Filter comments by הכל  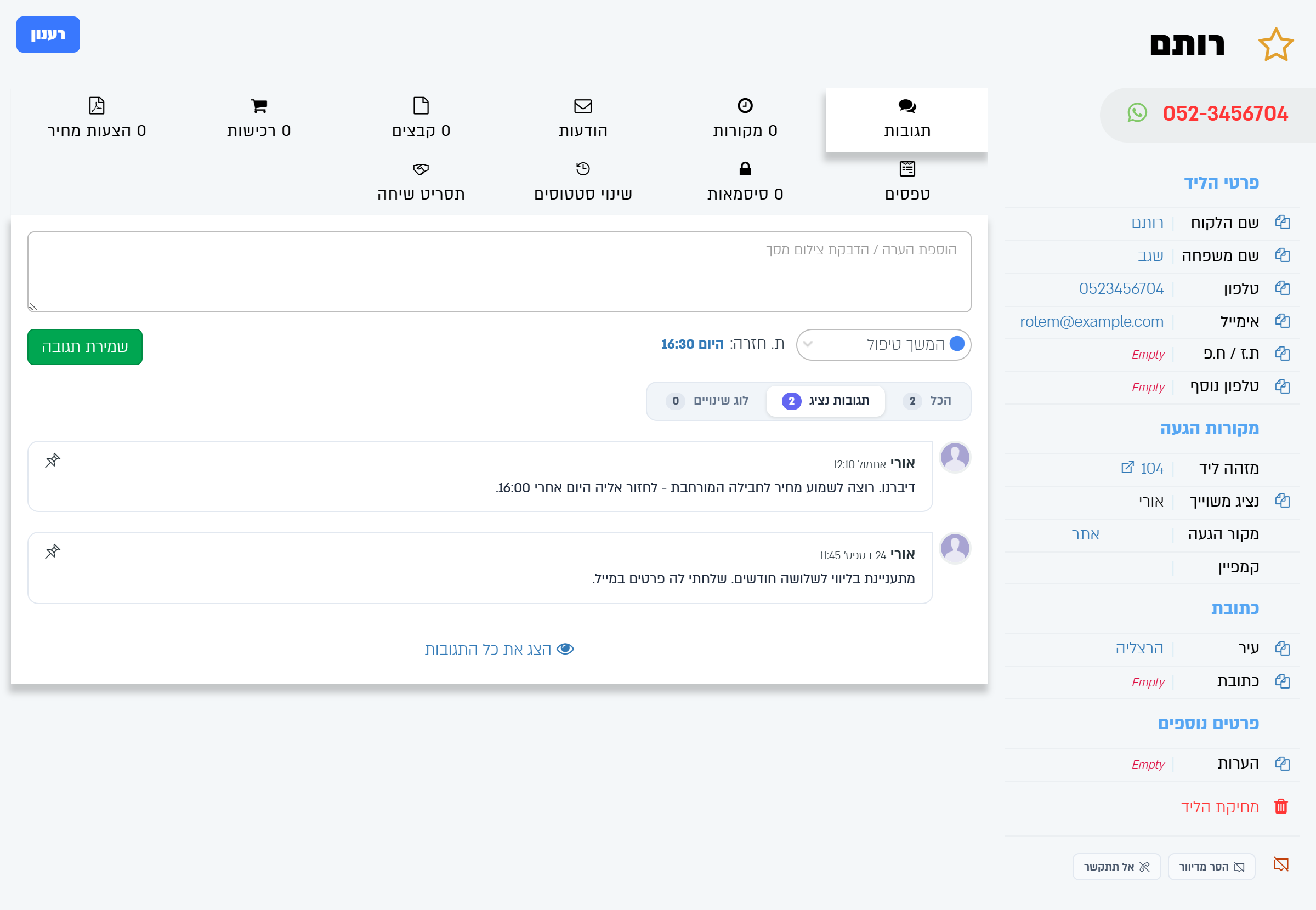coord(927,401)
